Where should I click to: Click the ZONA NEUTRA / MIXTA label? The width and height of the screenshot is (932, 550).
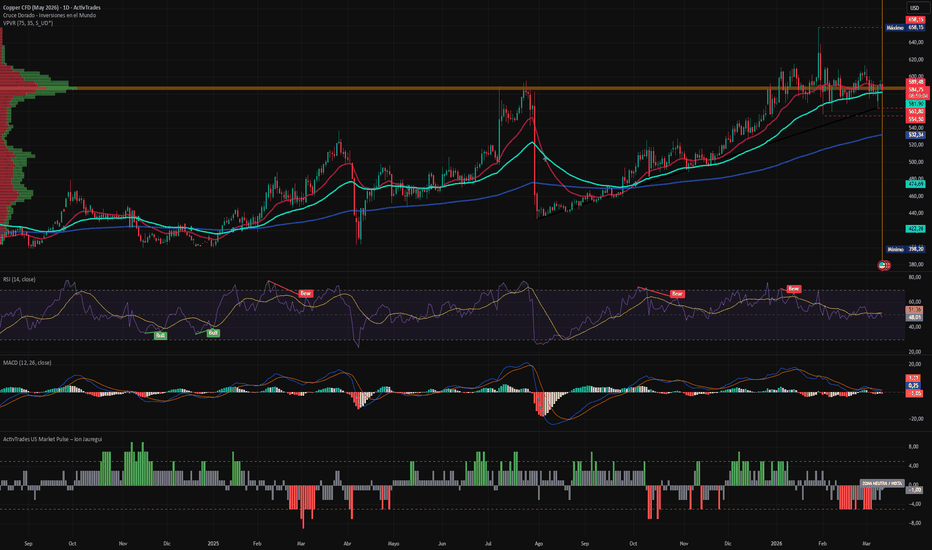tap(882, 483)
